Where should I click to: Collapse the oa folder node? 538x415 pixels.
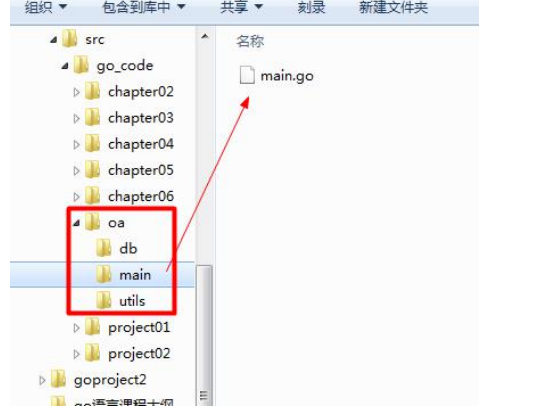tap(77, 224)
